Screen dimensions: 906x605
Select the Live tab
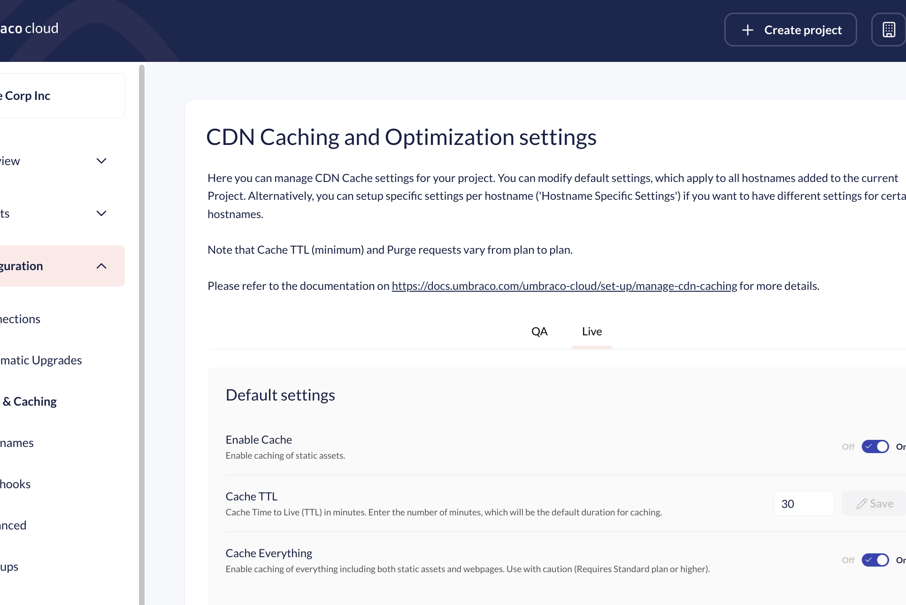(591, 331)
